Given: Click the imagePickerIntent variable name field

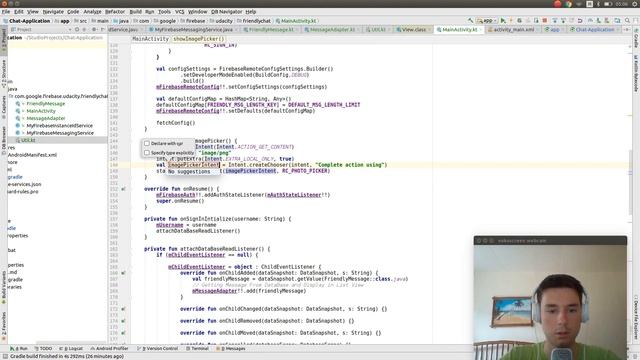Looking at the screenshot, I should pyautogui.click(x=193, y=165).
